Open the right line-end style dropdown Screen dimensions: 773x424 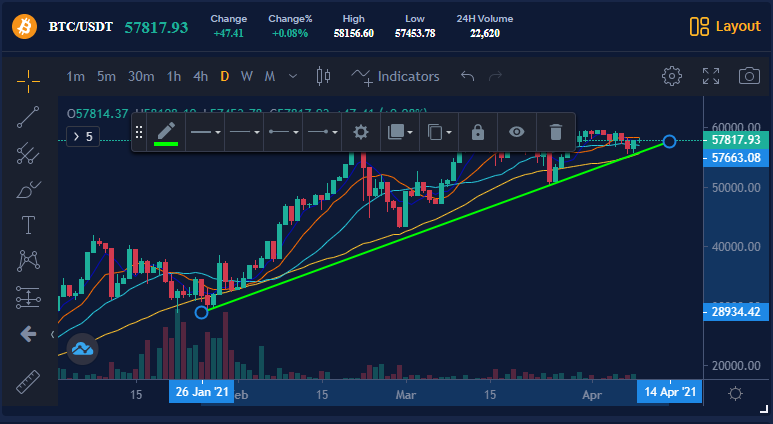(322, 132)
